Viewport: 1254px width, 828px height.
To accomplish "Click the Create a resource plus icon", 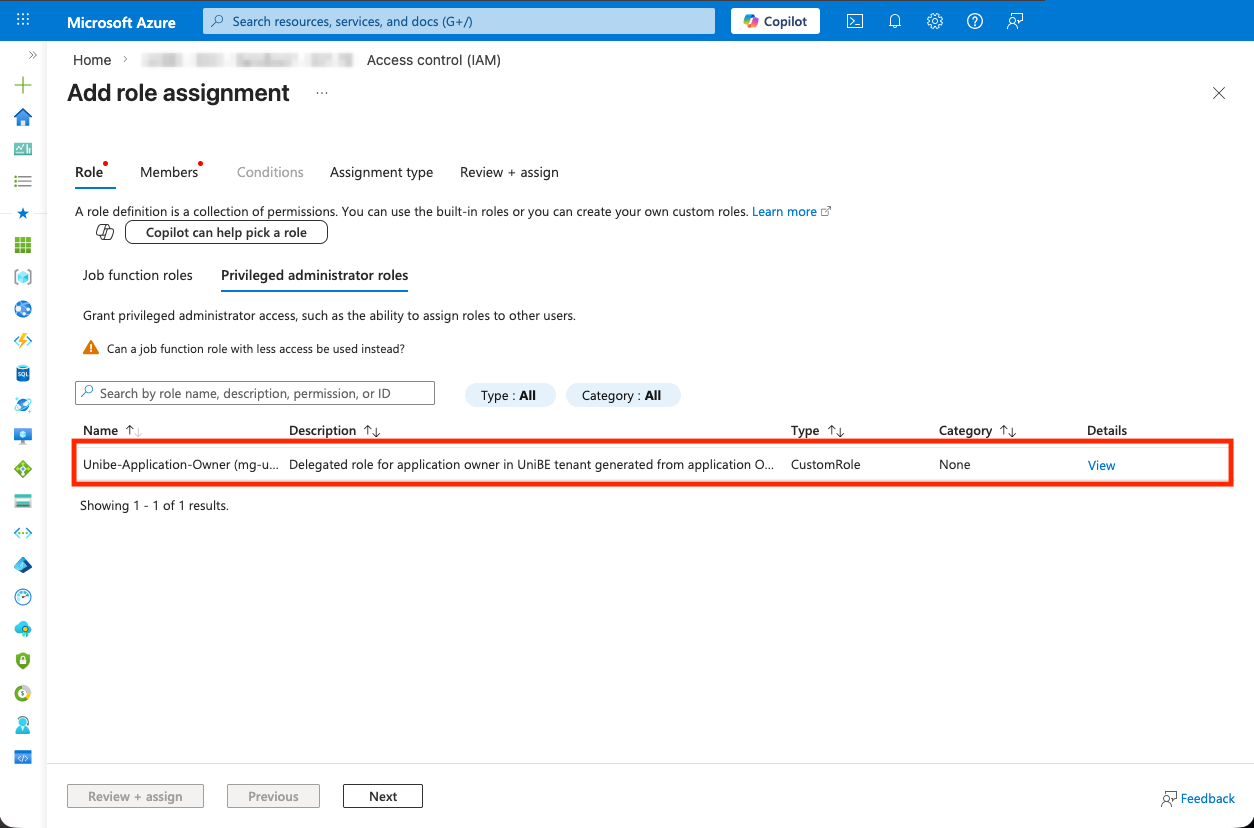I will pos(23,86).
